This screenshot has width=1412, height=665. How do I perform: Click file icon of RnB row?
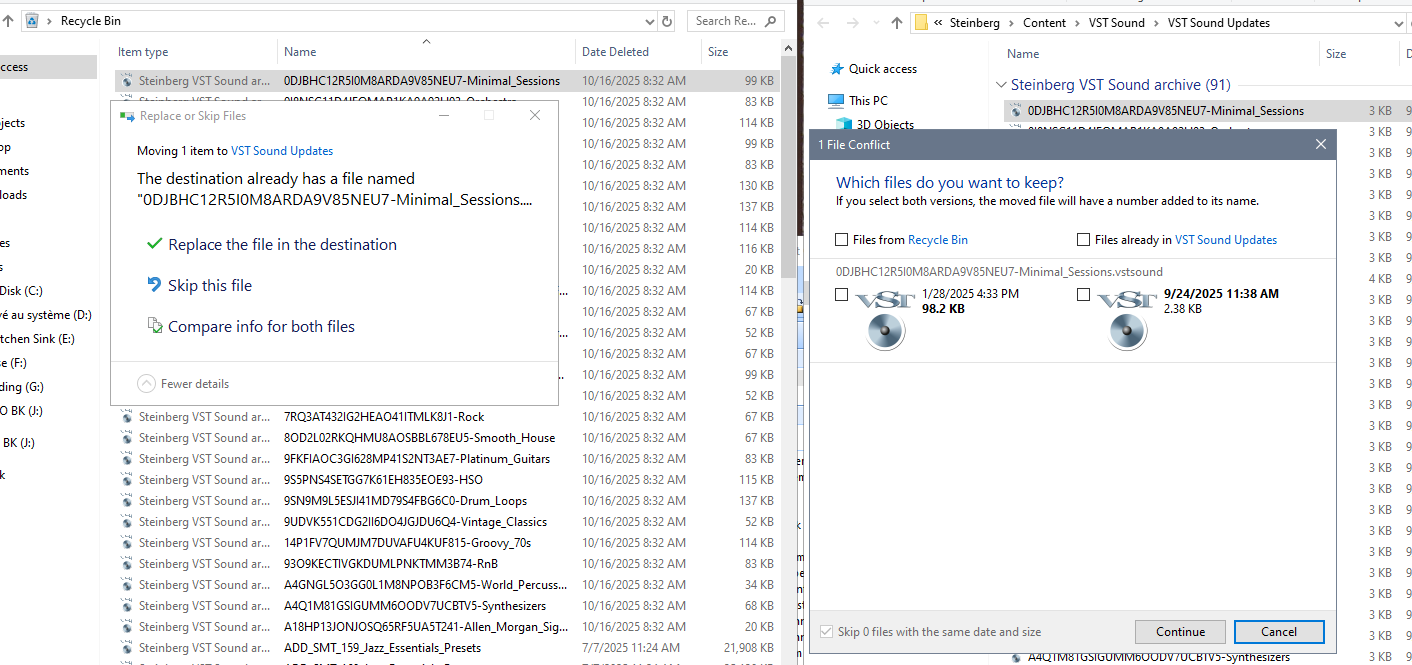coord(127,564)
